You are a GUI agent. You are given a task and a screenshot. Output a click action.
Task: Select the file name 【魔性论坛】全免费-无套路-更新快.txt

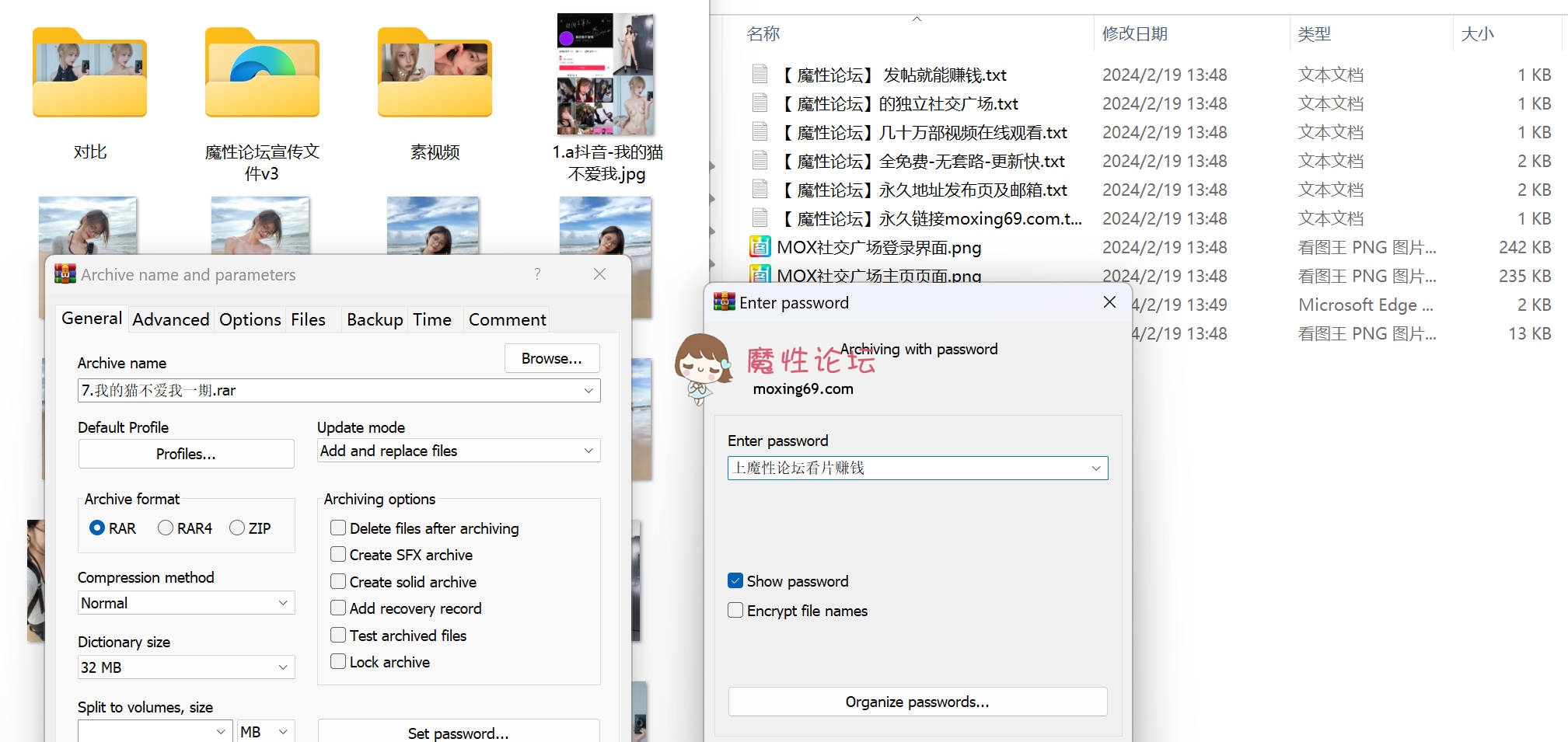click(x=921, y=161)
